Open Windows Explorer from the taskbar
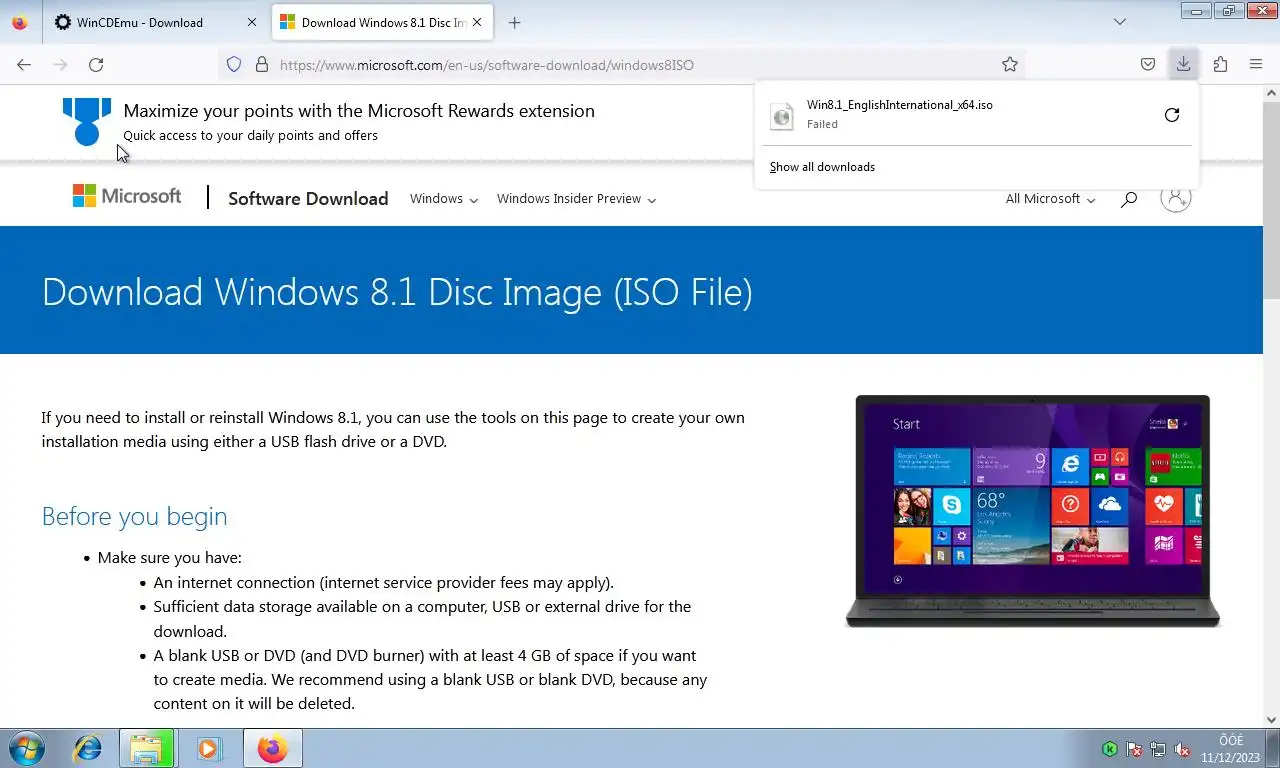Screen dimensions: 1280x768 tap(147, 748)
